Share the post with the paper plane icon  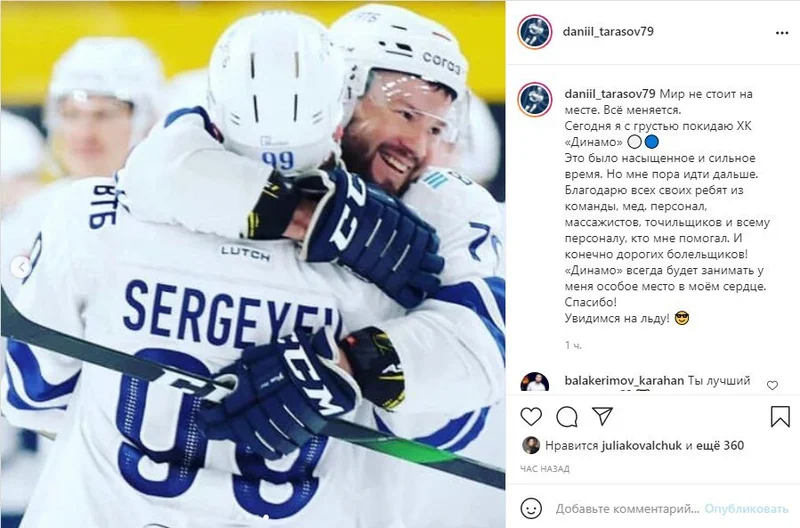(x=603, y=416)
